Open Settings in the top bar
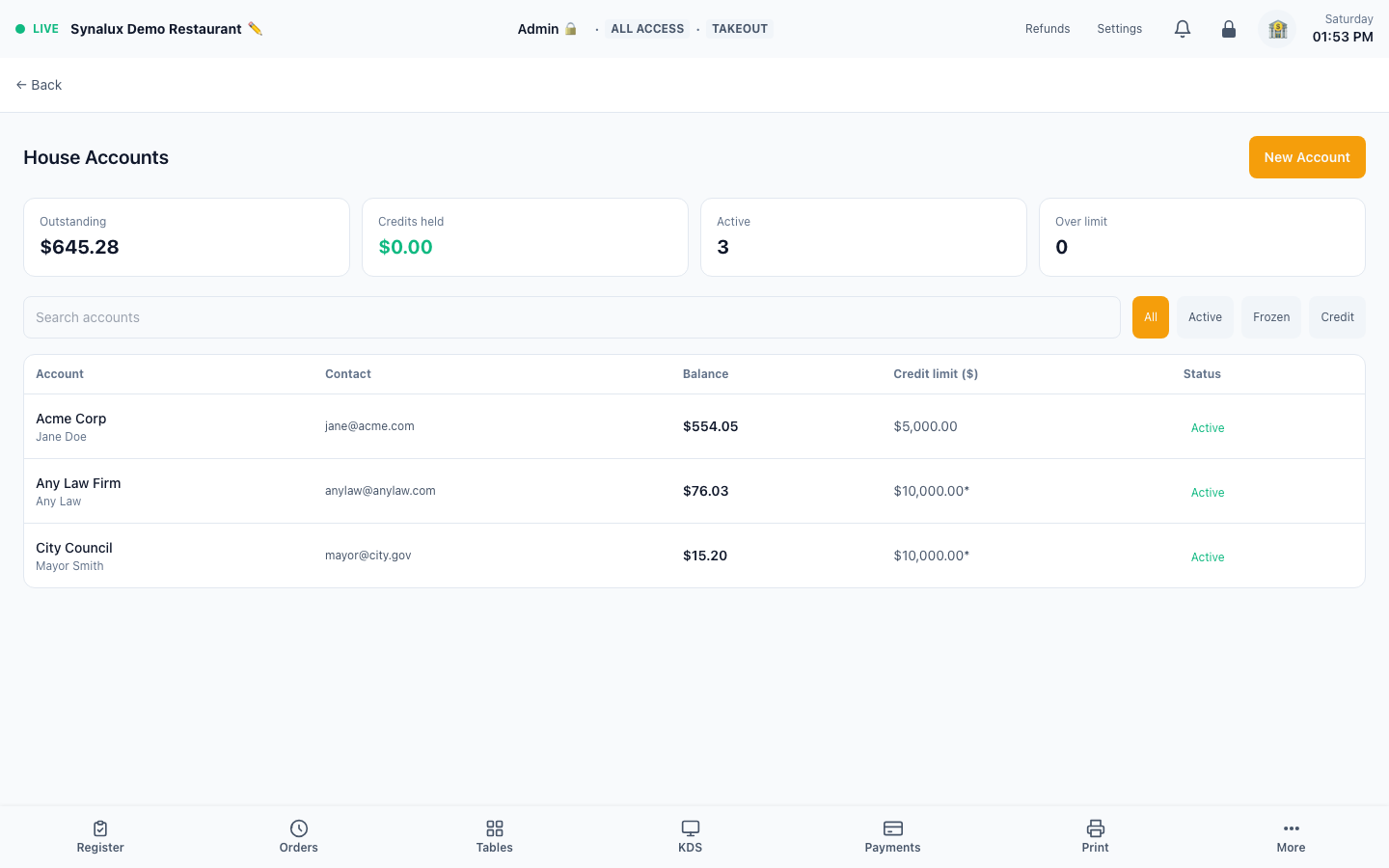Image resolution: width=1389 pixels, height=868 pixels. [1120, 29]
